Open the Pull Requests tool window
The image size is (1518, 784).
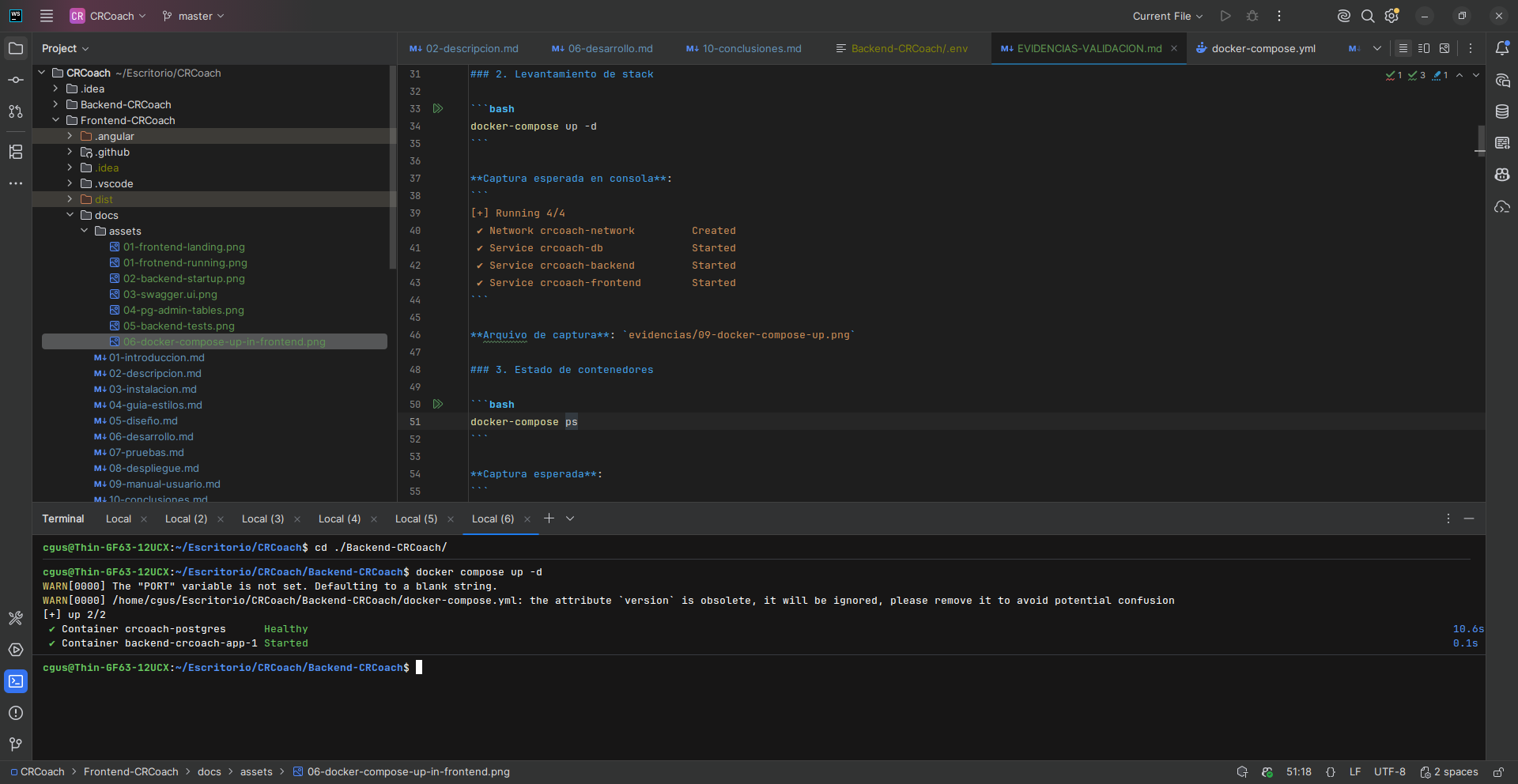click(x=16, y=111)
